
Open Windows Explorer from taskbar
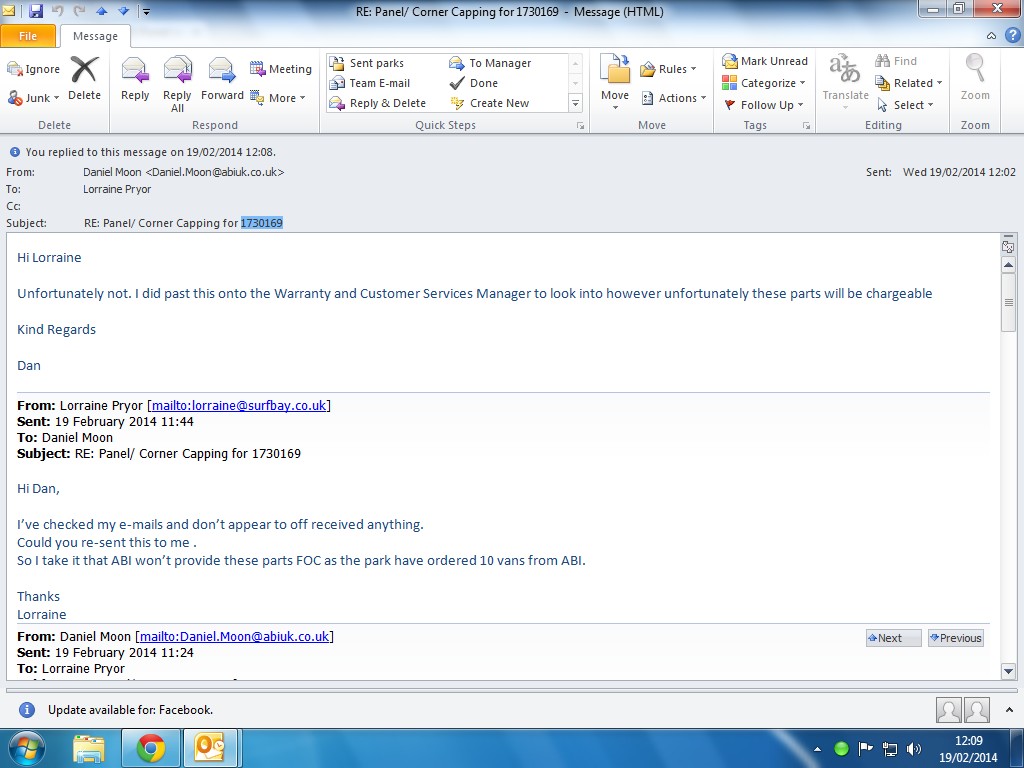(89, 749)
